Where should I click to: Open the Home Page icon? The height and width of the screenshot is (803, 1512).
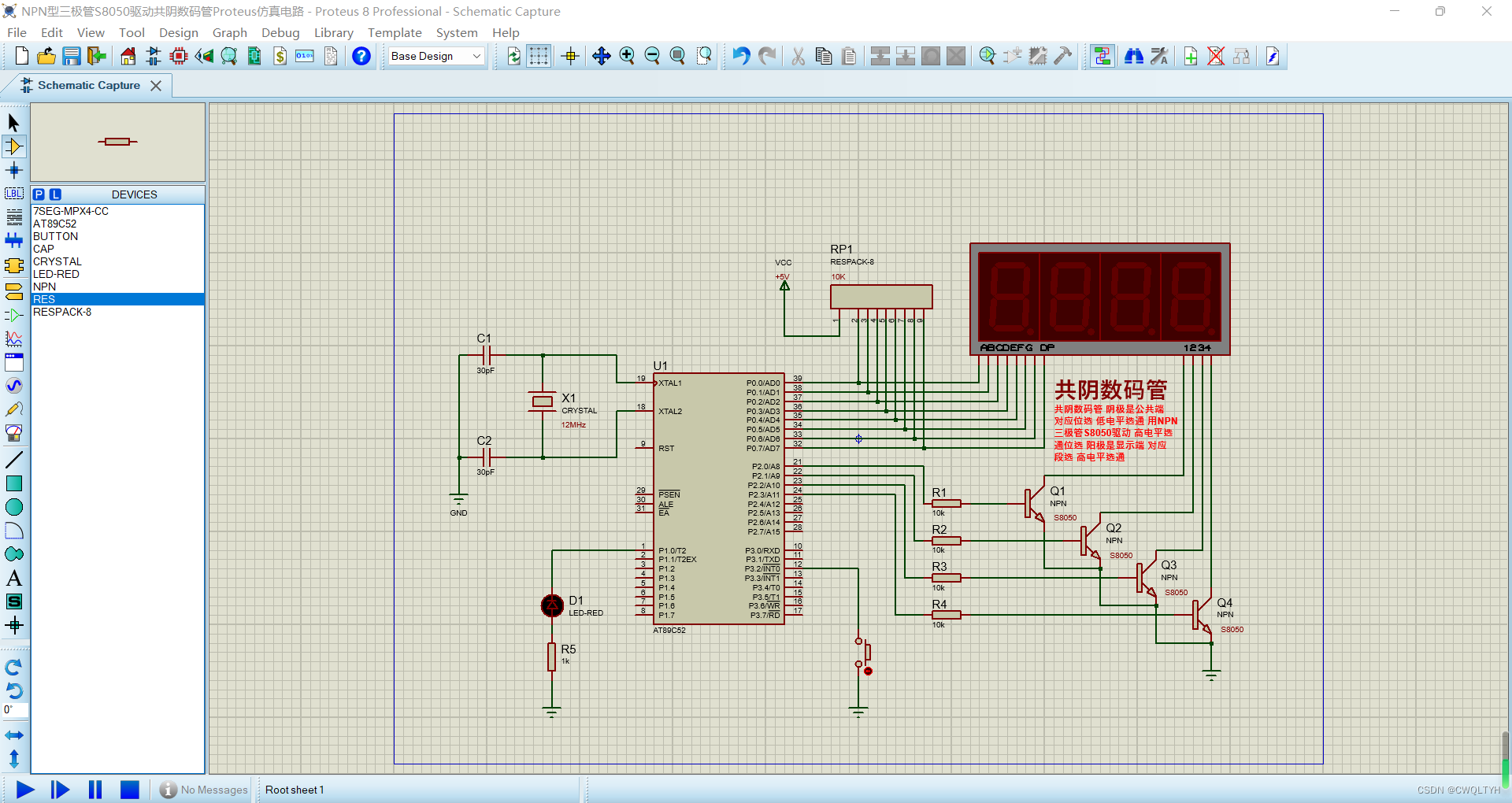(128, 56)
